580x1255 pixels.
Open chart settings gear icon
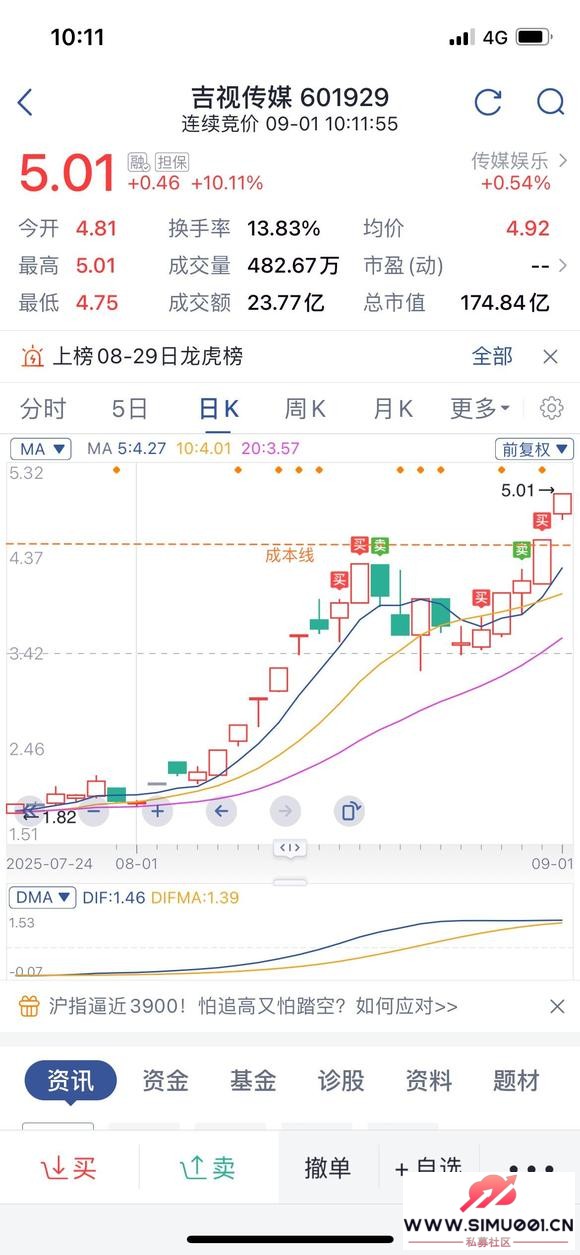pos(551,408)
